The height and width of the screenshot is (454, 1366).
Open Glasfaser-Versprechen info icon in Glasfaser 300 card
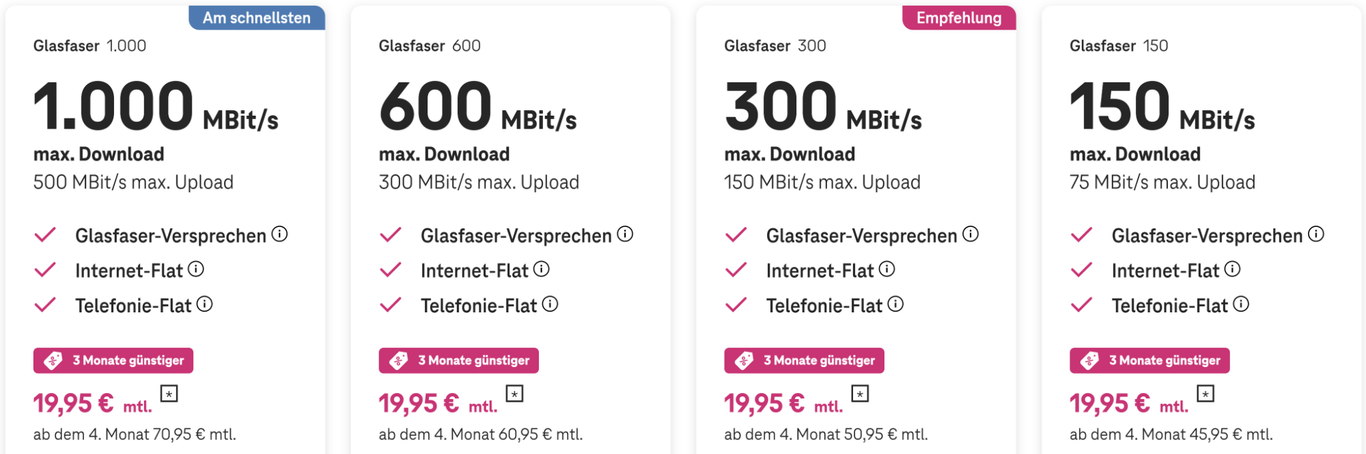pos(970,234)
